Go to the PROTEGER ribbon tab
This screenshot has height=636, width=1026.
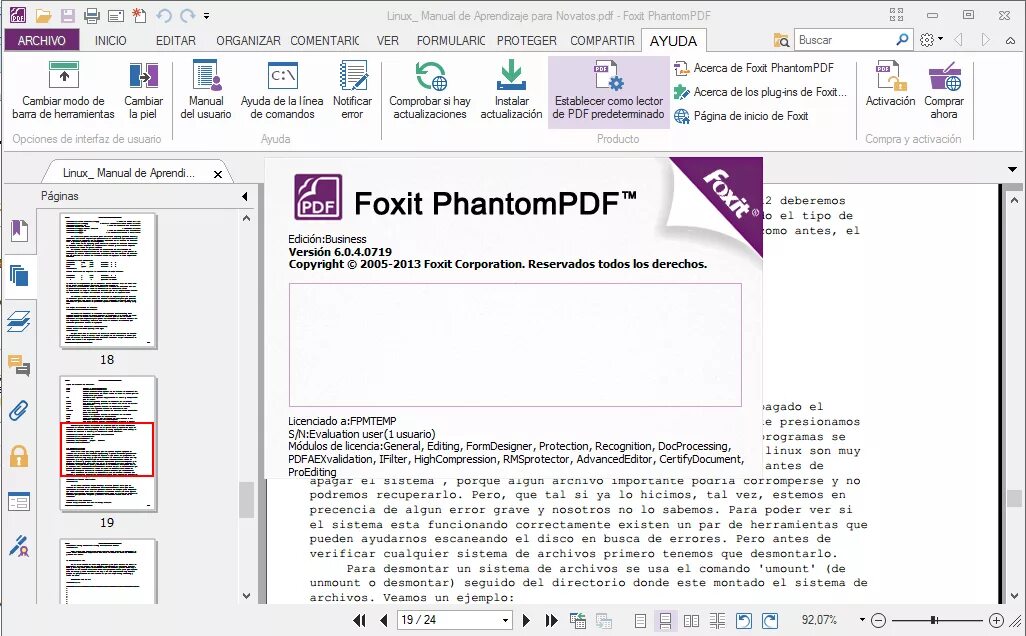tap(527, 41)
